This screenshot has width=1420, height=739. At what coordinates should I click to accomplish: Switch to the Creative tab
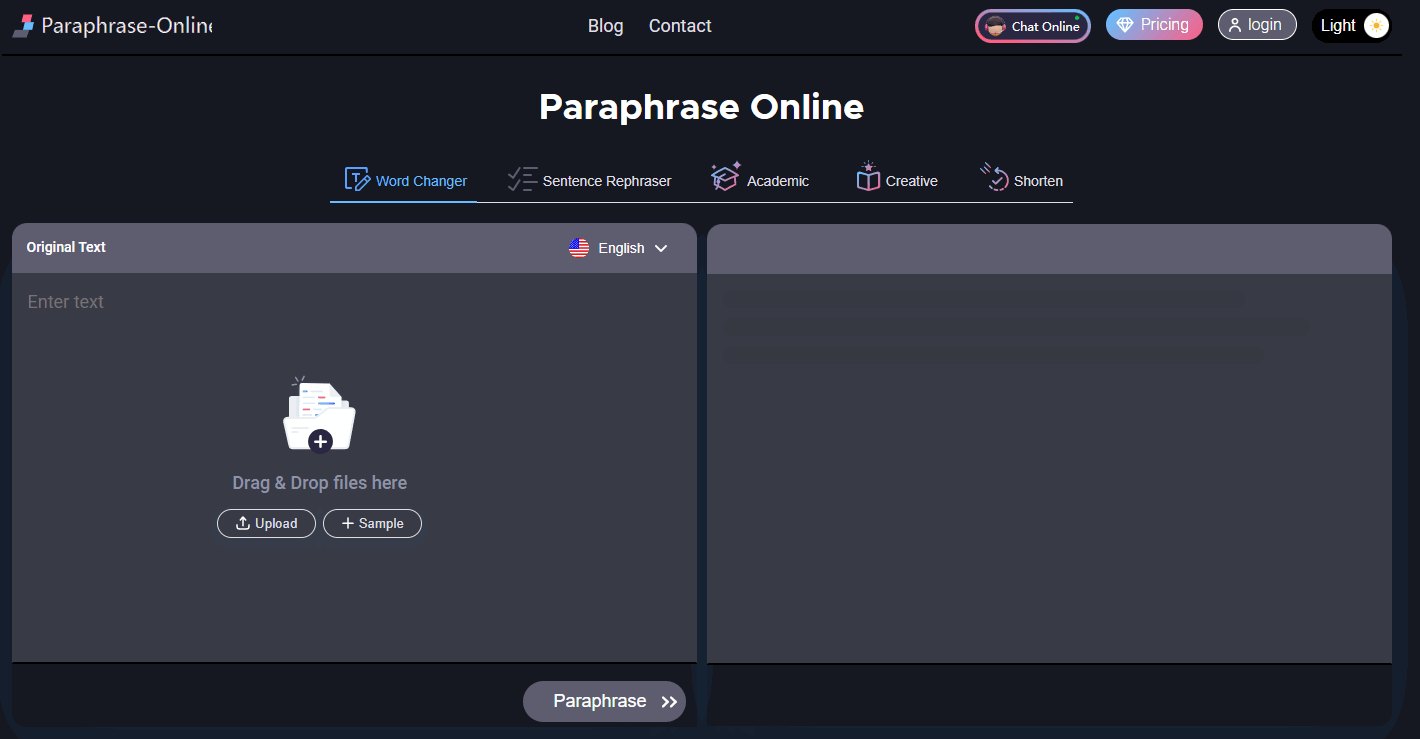[897, 180]
